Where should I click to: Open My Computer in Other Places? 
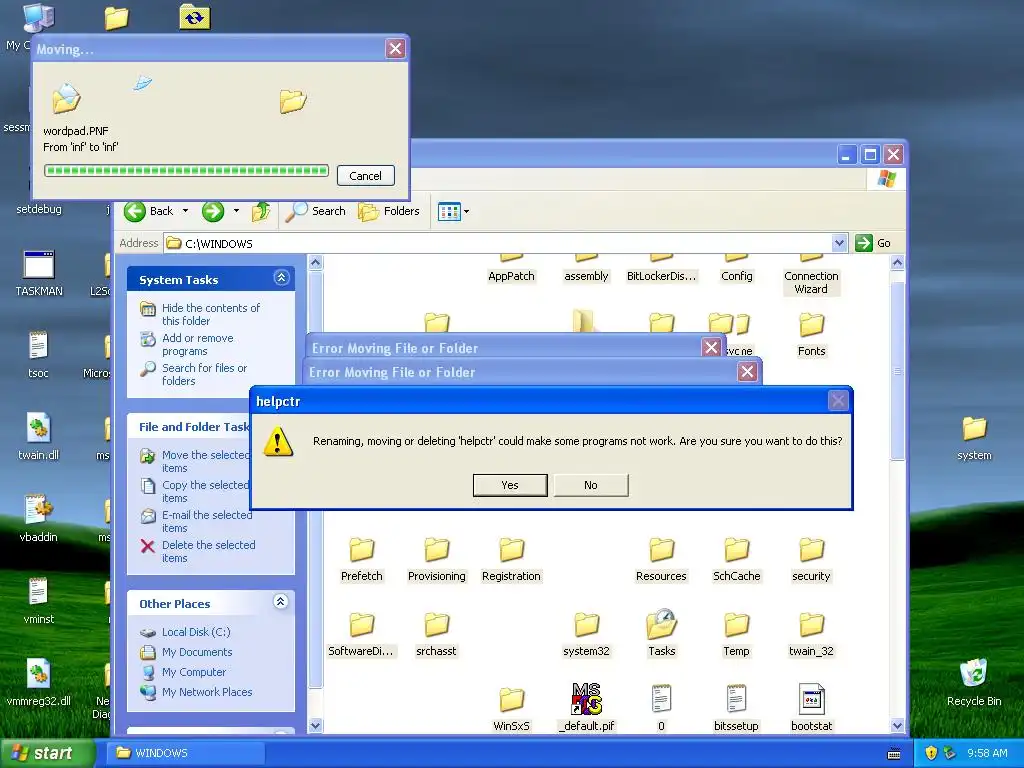point(193,672)
